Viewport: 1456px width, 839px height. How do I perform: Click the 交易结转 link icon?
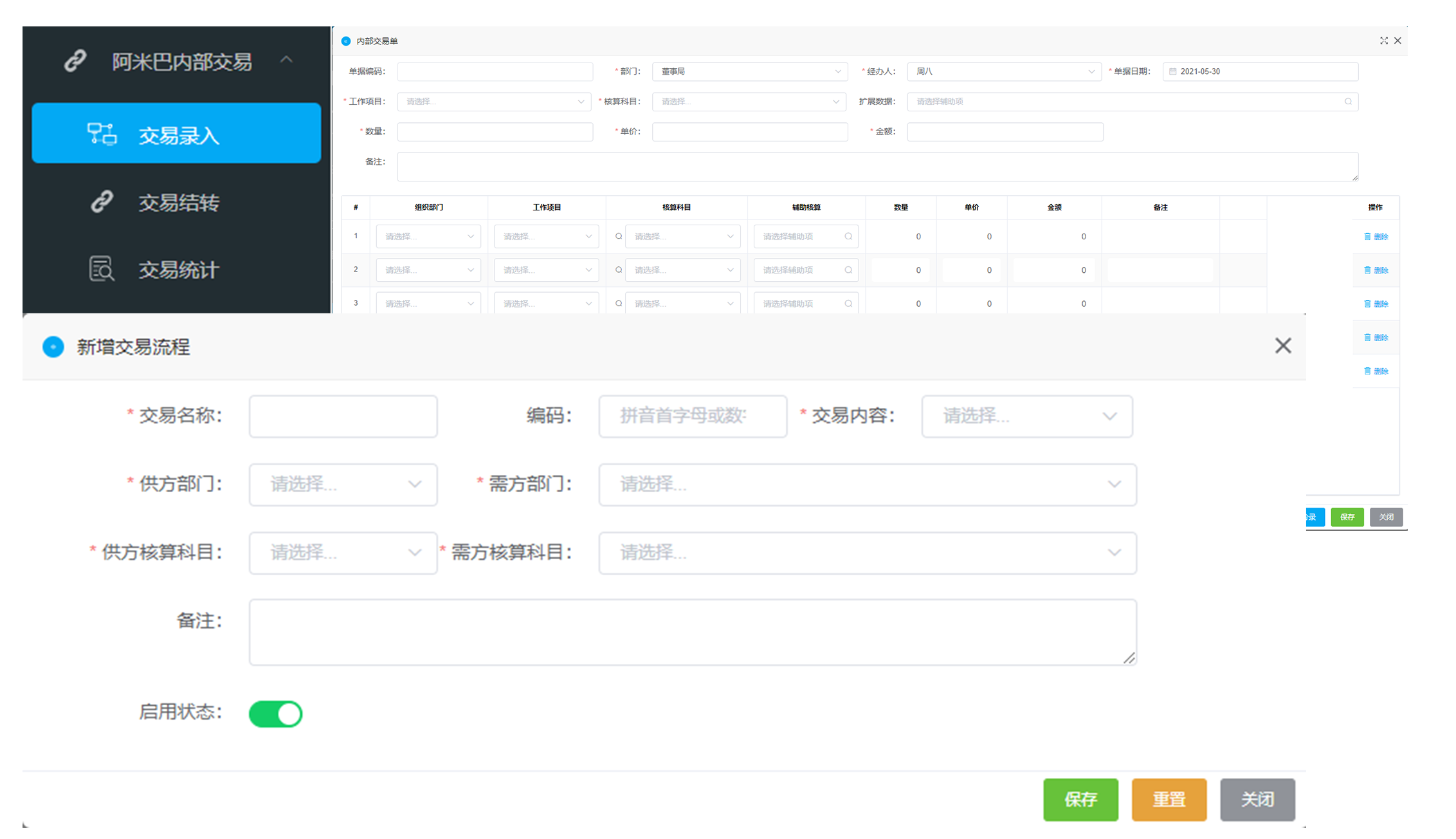pyautogui.click(x=102, y=201)
